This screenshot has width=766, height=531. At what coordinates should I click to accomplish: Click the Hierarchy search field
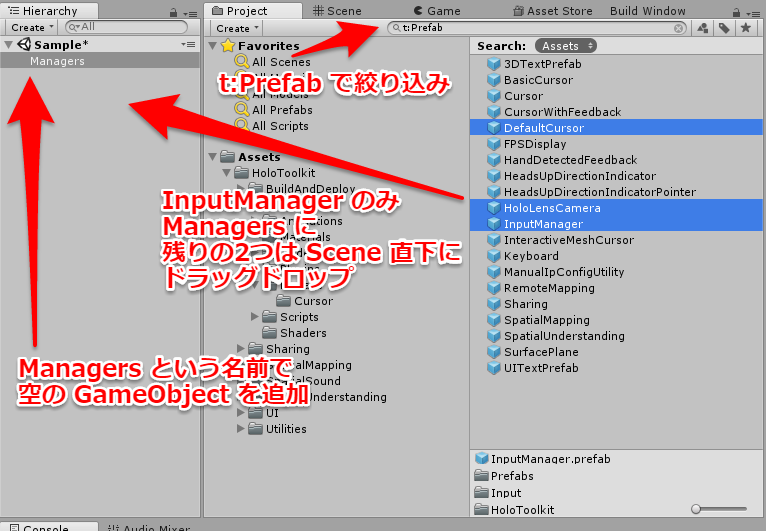click(x=126, y=27)
